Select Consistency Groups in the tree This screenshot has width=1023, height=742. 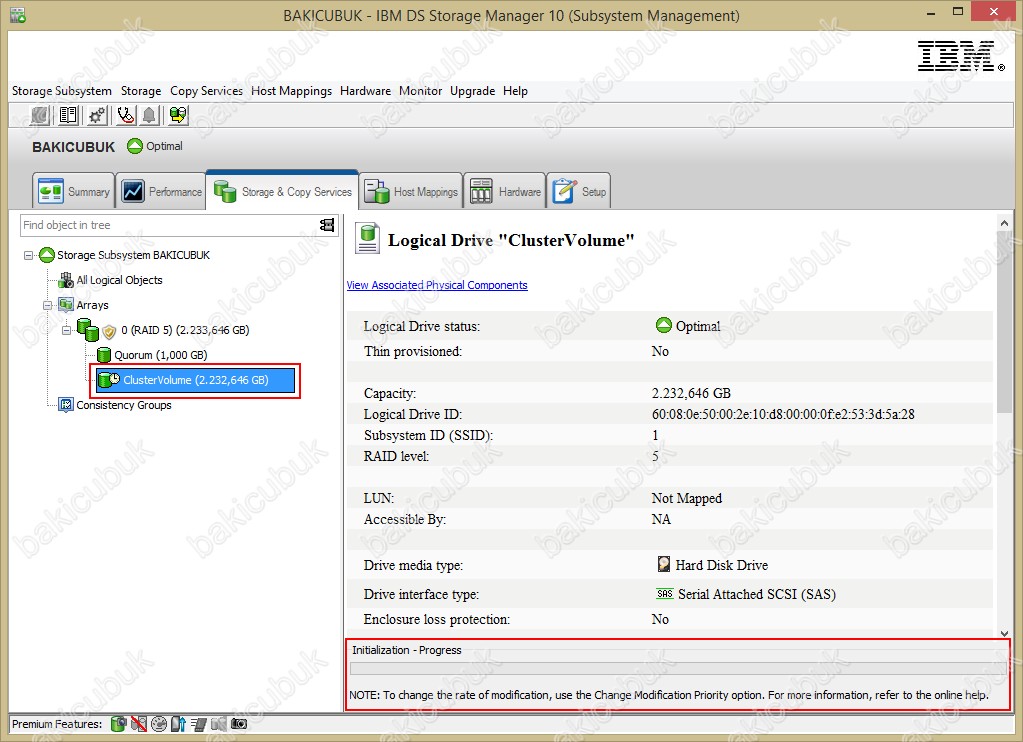[124, 405]
